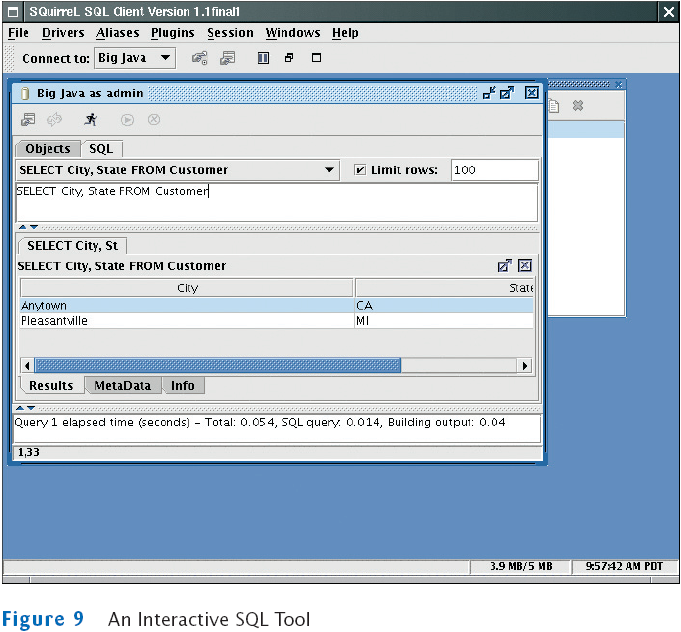Click the City column header
The height and width of the screenshot is (632, 681).
[x=187, y=288]
